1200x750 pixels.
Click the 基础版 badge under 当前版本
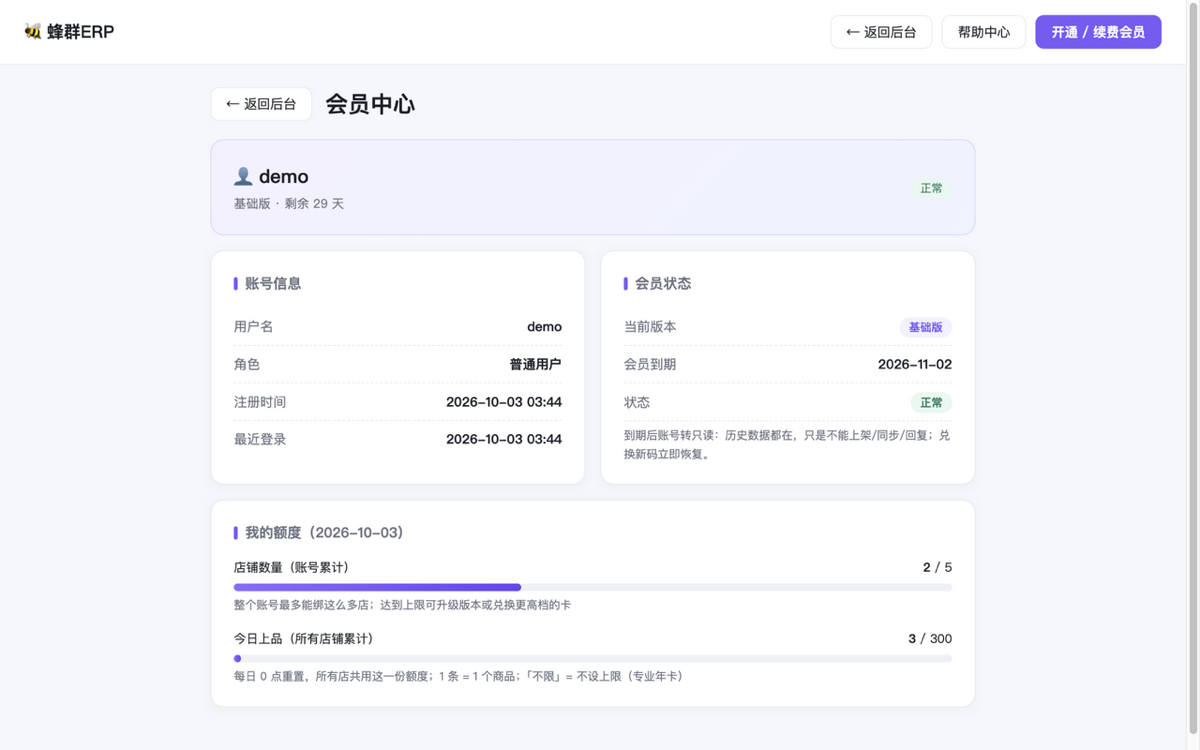coord(925,327)
